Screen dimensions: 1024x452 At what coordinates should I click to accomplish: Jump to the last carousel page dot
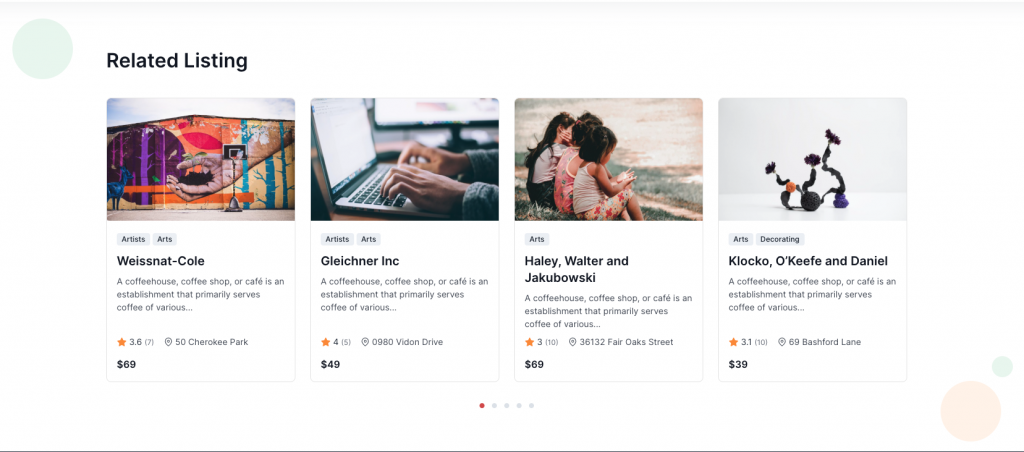[x=532, y=406]
